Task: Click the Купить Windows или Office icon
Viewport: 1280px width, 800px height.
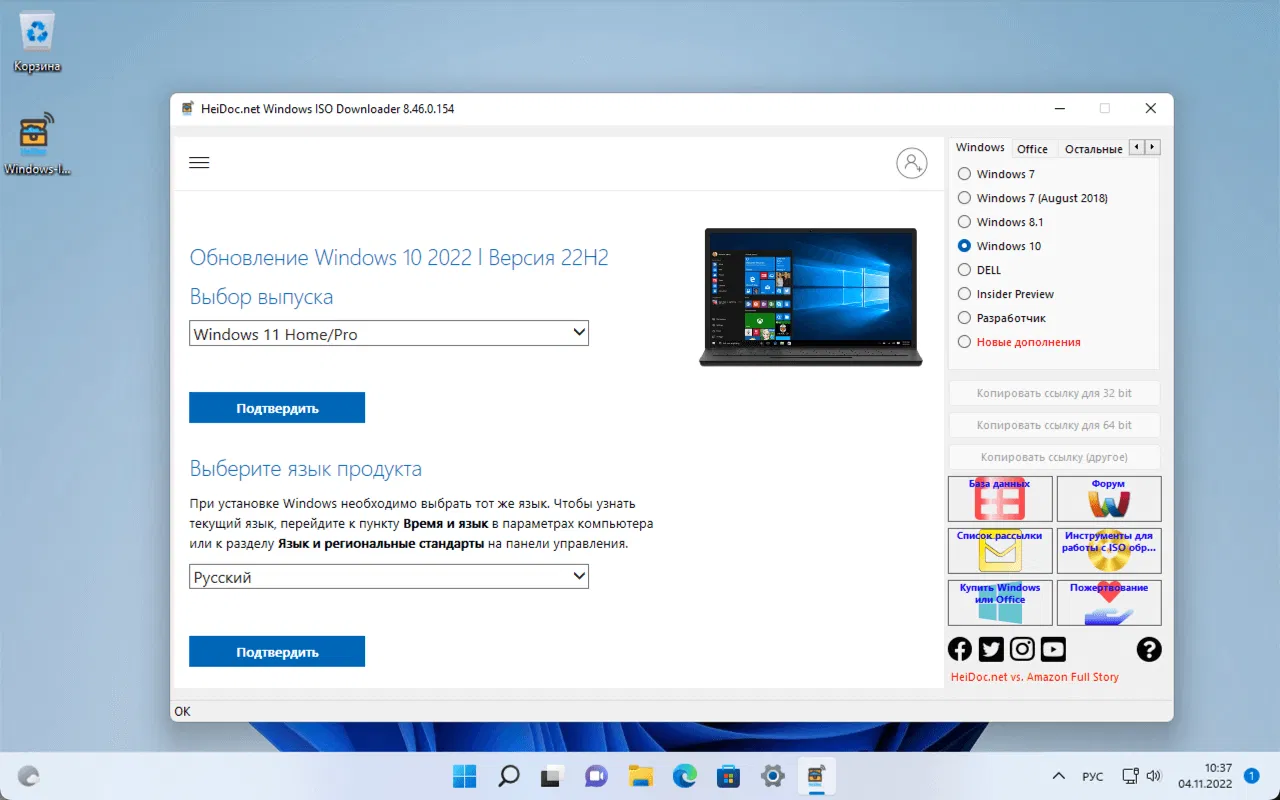Action: click(999, 602)
